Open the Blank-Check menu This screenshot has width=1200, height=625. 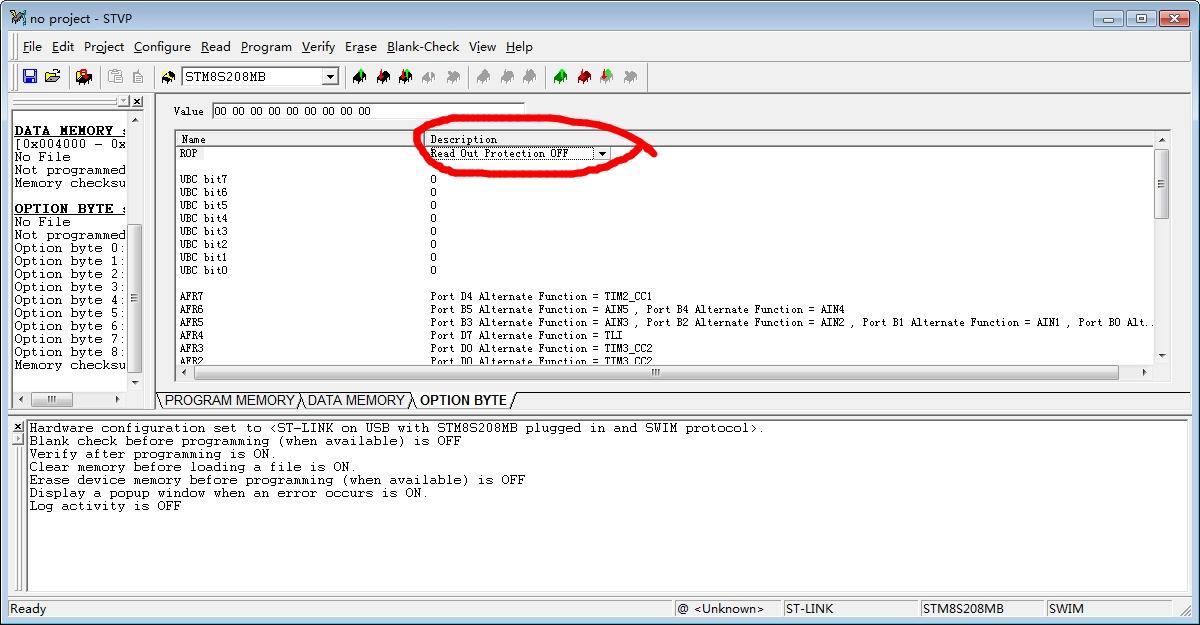423,47
